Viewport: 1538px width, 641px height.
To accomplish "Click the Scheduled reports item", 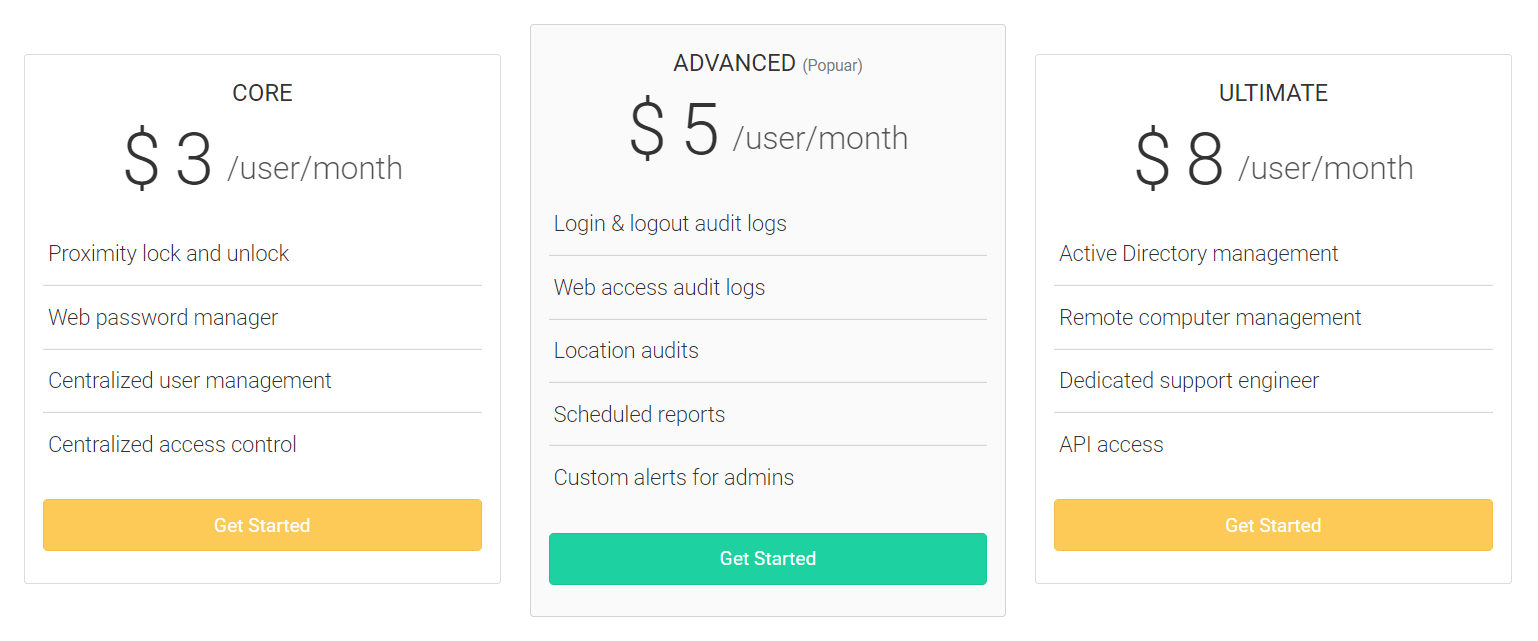I will (x=639, y=415).
